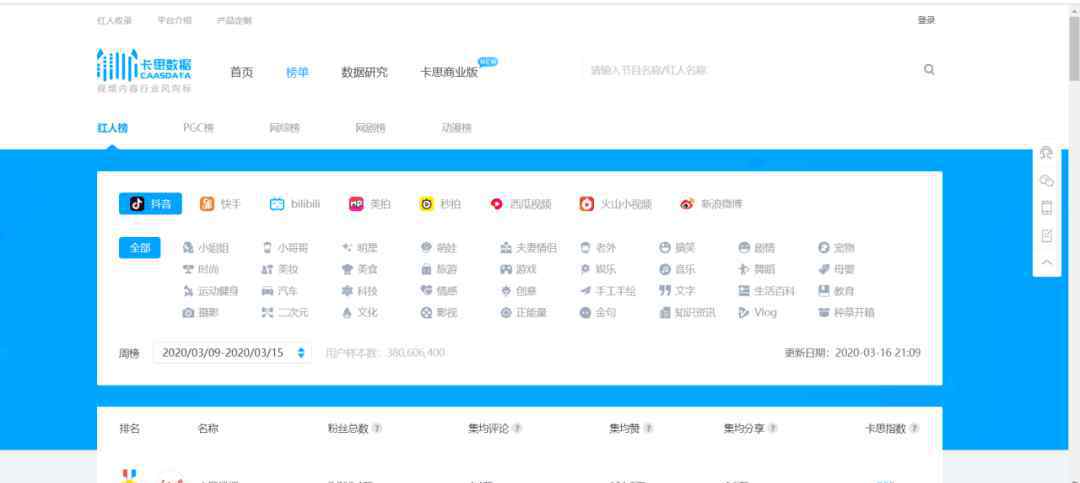Filter by the 文字 category

[677, 291]
